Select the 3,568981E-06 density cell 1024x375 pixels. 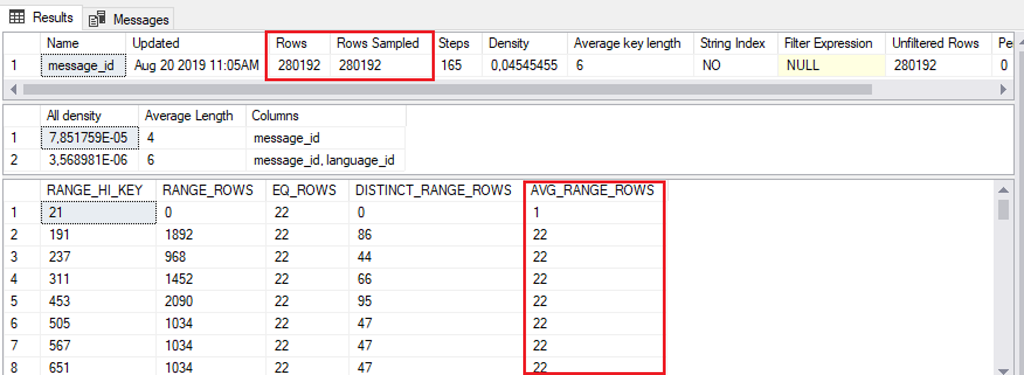pyautogui.click(x=89, y=159)
